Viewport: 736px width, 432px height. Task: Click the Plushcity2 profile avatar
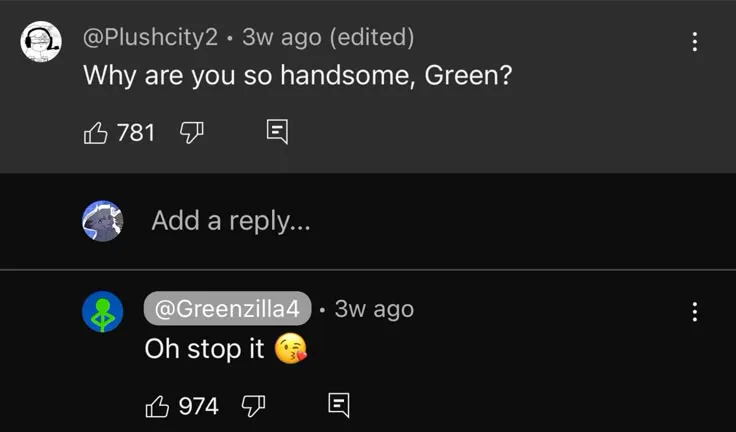[x=42, y=42]
